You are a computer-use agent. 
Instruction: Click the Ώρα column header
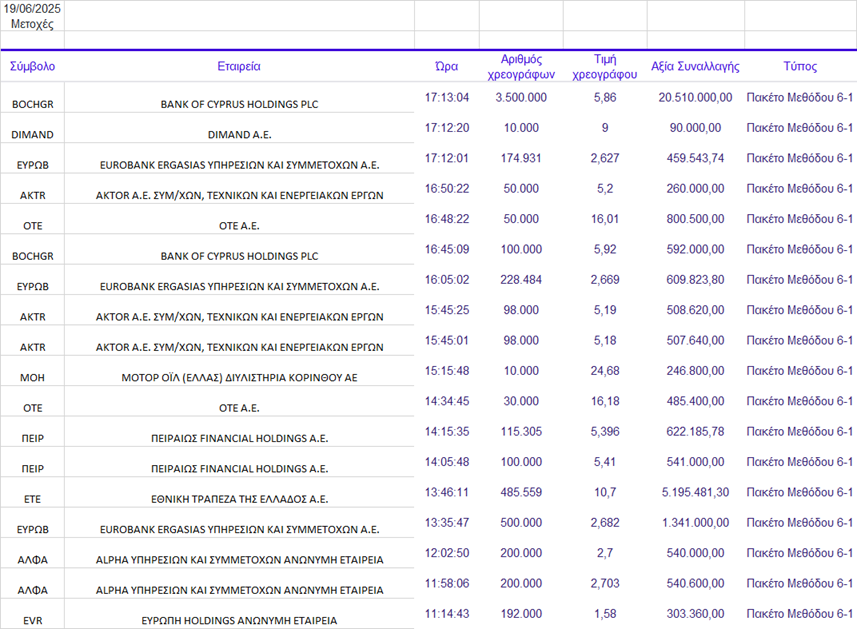point(446,67)
